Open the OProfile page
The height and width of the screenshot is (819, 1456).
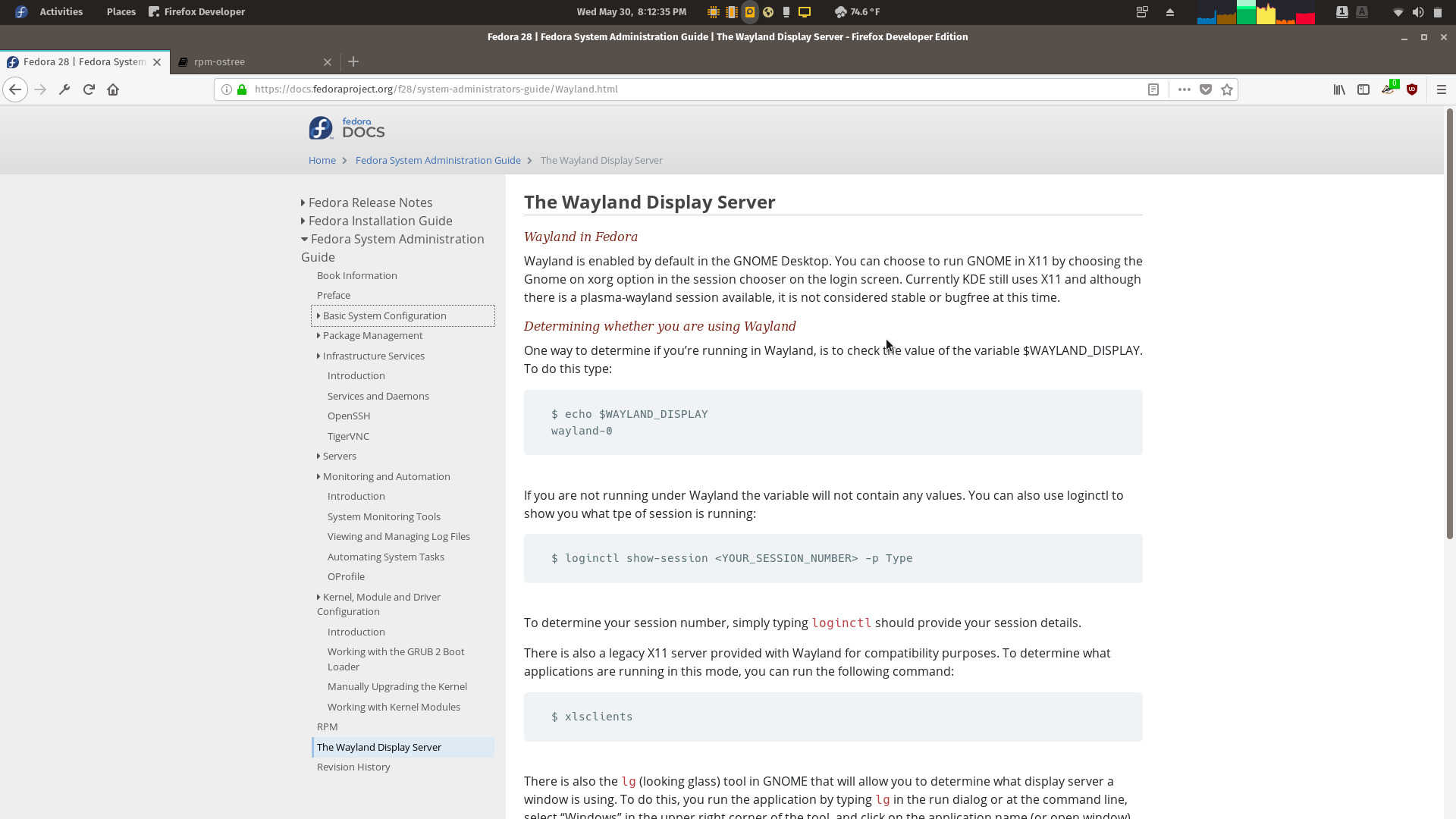coord(346,576)
